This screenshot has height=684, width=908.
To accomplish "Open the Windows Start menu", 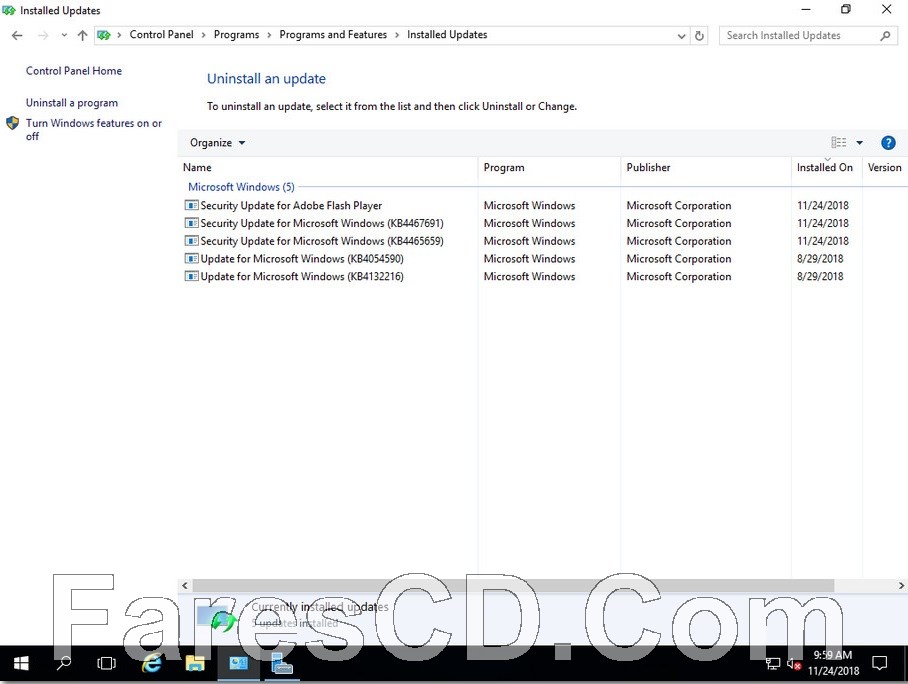I will (21, 663).
